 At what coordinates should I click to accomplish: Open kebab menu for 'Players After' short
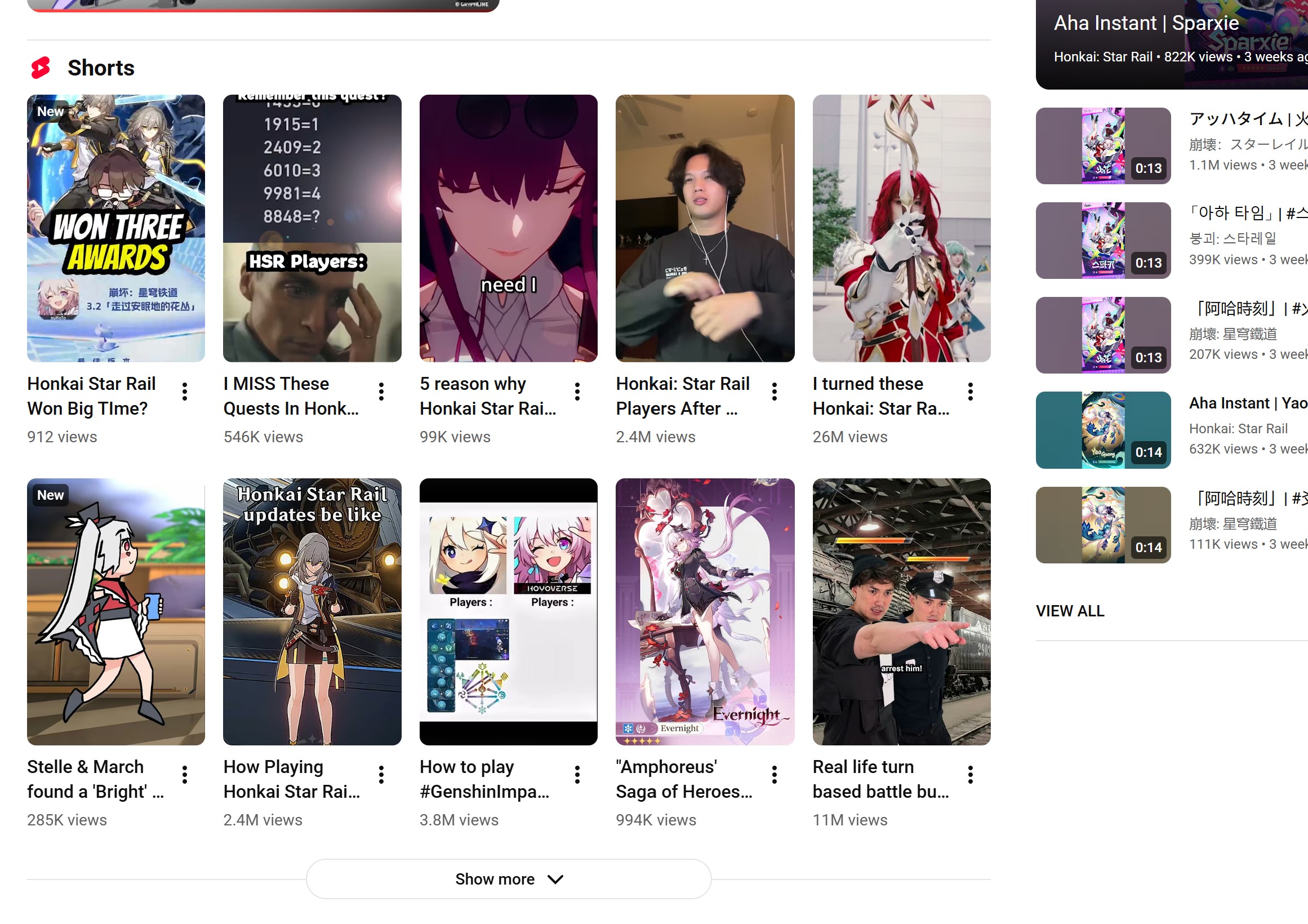coord(774,392)
